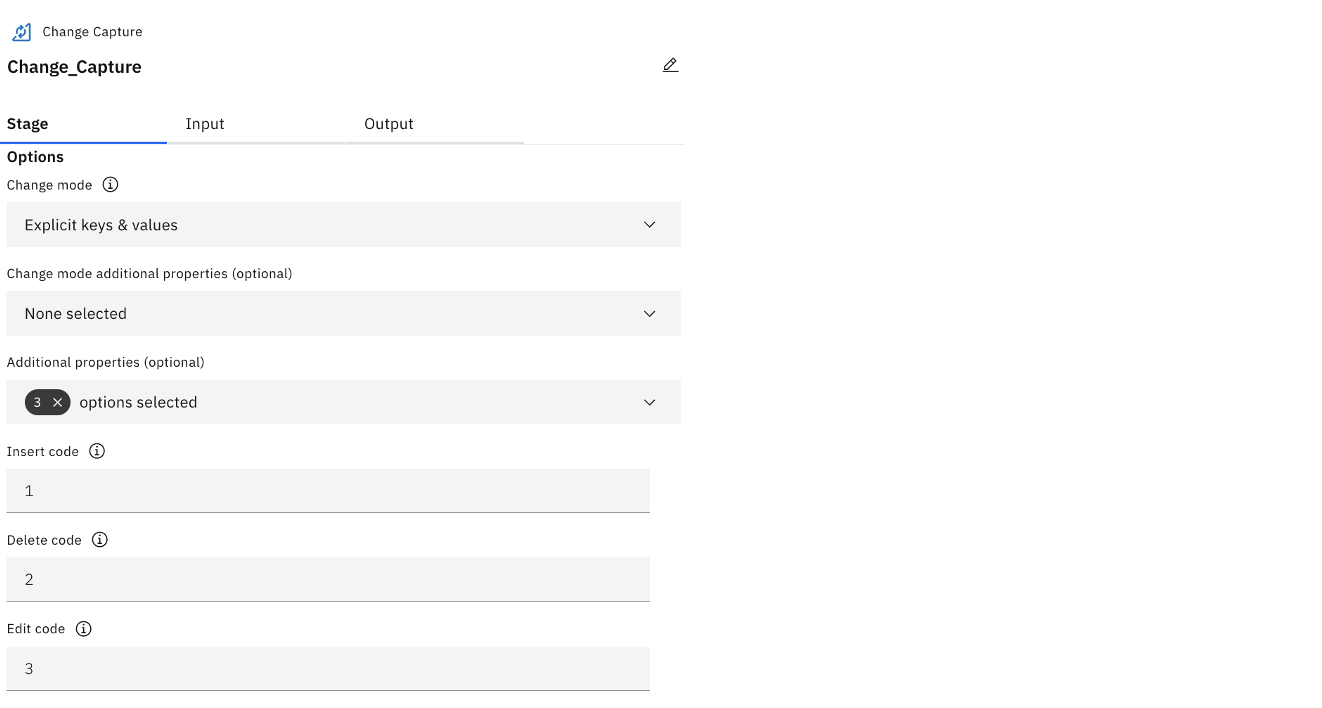This screenshot has width=1322, height=708.
Task: Open the Change mode info tooltip
Action: tap(110, 184)
